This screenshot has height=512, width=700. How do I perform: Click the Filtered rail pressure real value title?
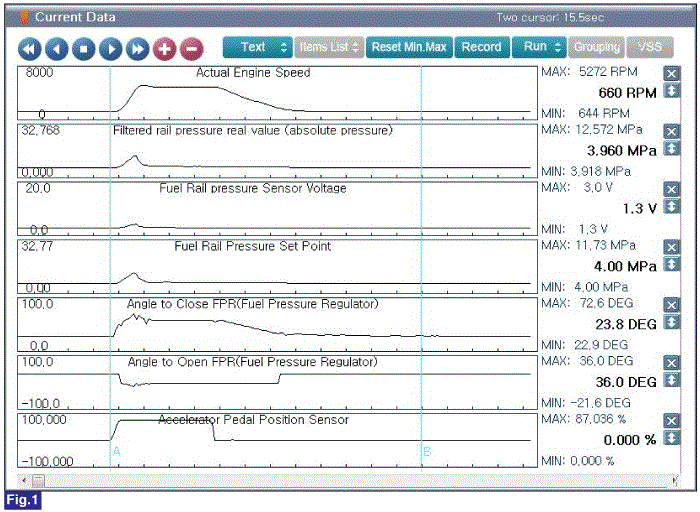coord(253,130)
